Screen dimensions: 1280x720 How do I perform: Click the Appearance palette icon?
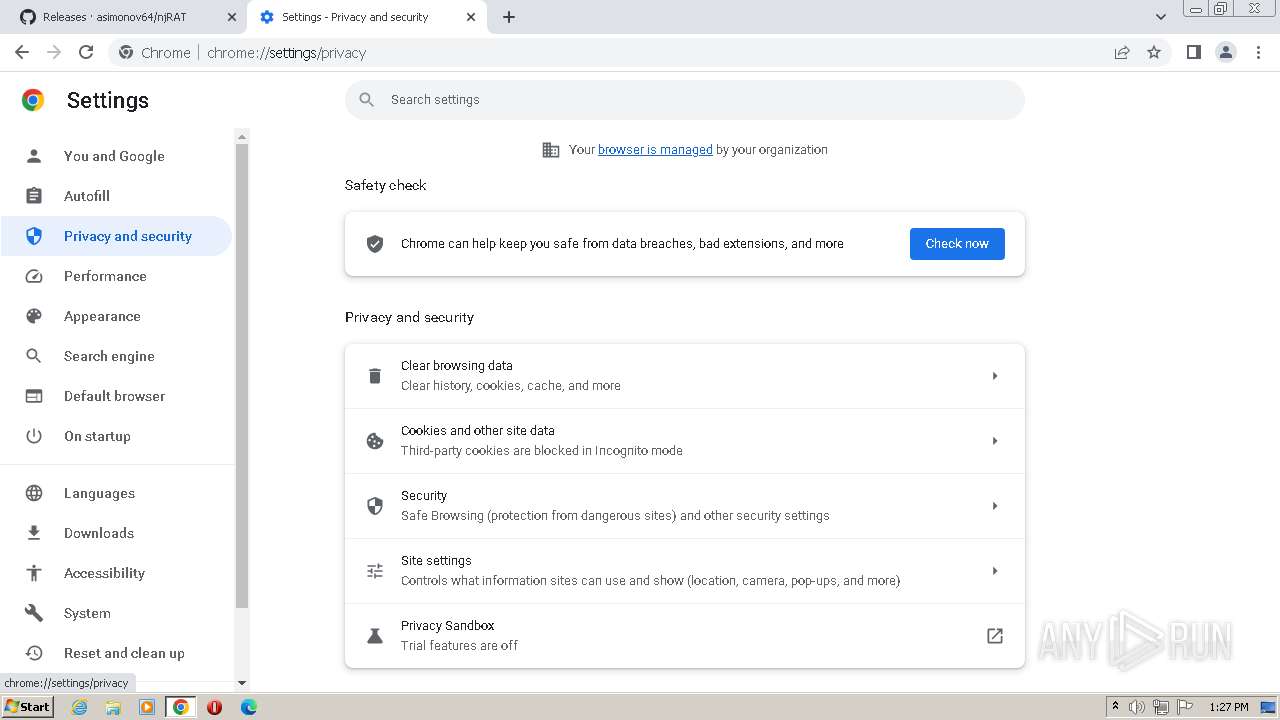[34, 316]
